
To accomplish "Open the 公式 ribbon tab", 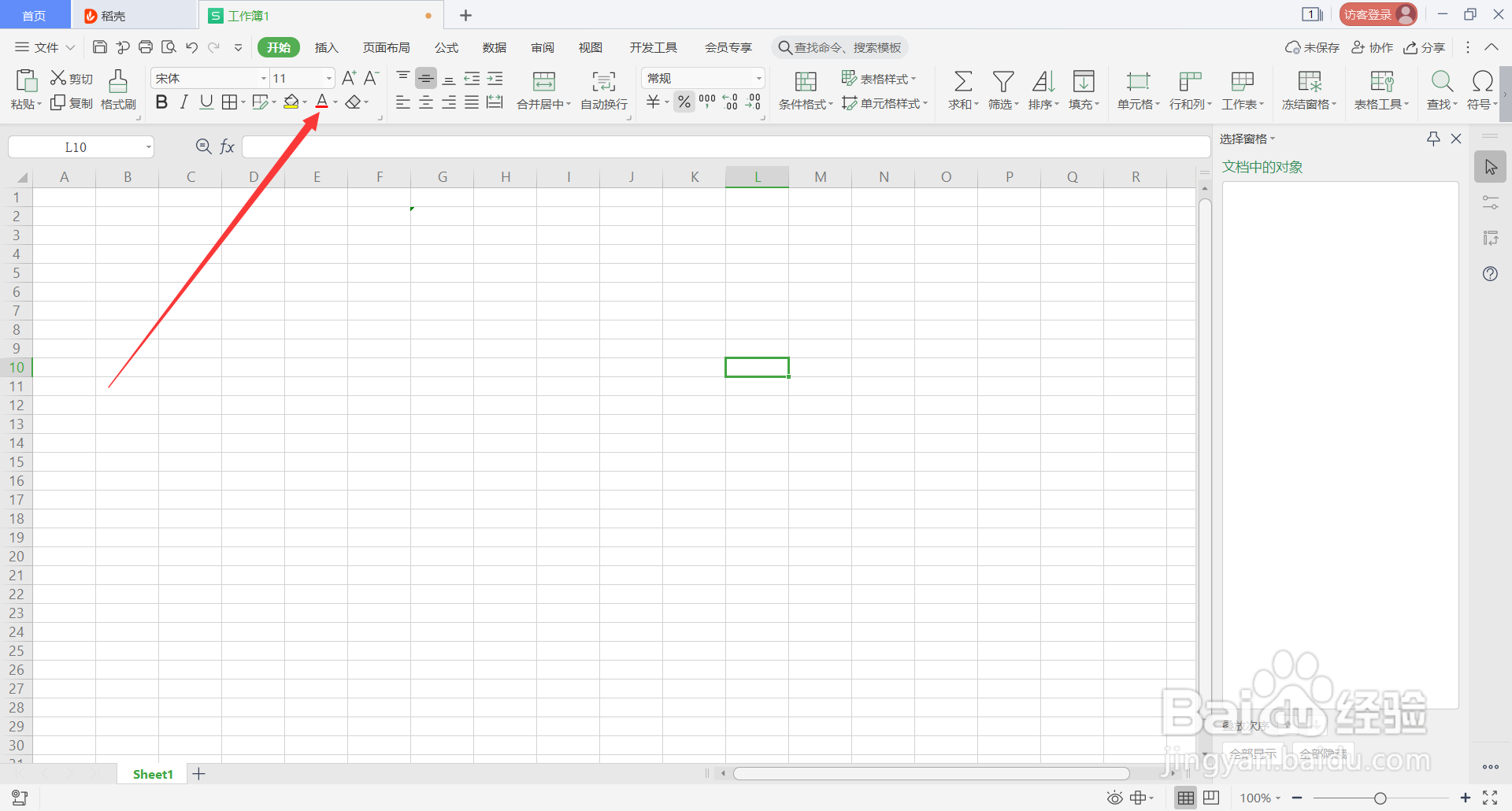I will point(447,47).
